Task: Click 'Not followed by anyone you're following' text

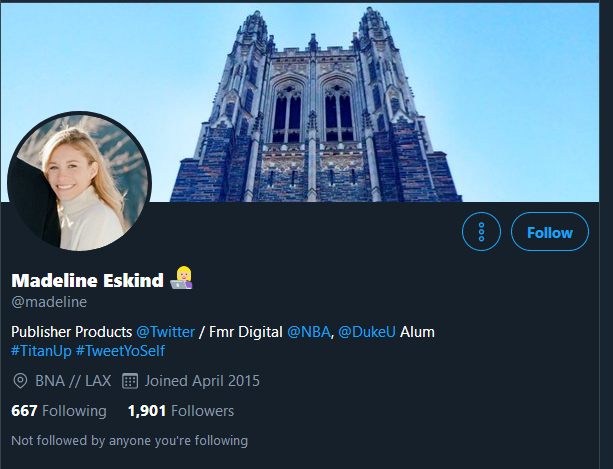Action: [129, 441]
